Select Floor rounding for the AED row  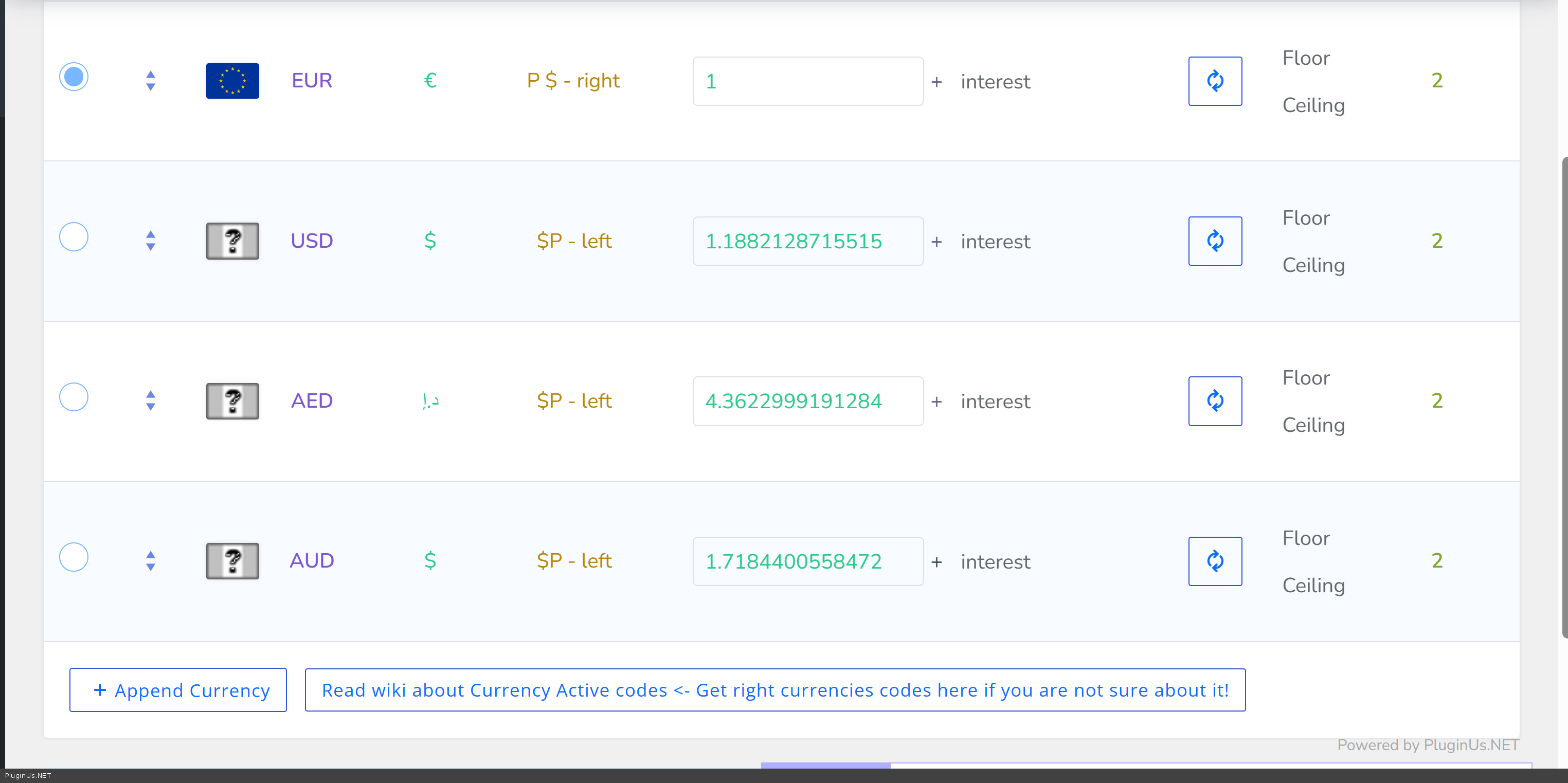point(1306,378)
